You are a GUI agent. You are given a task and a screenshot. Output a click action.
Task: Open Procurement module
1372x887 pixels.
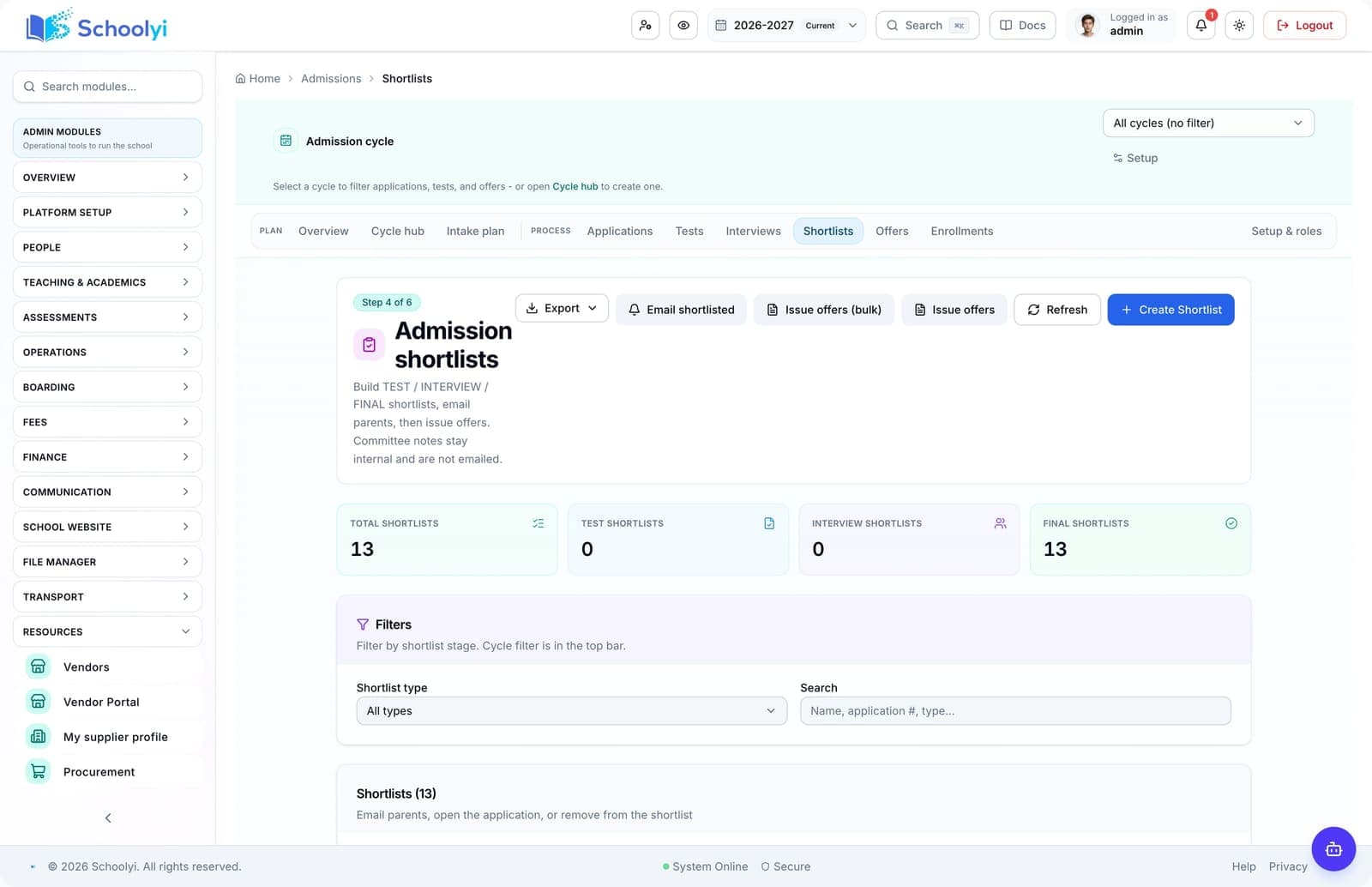(x=108, y=772)
